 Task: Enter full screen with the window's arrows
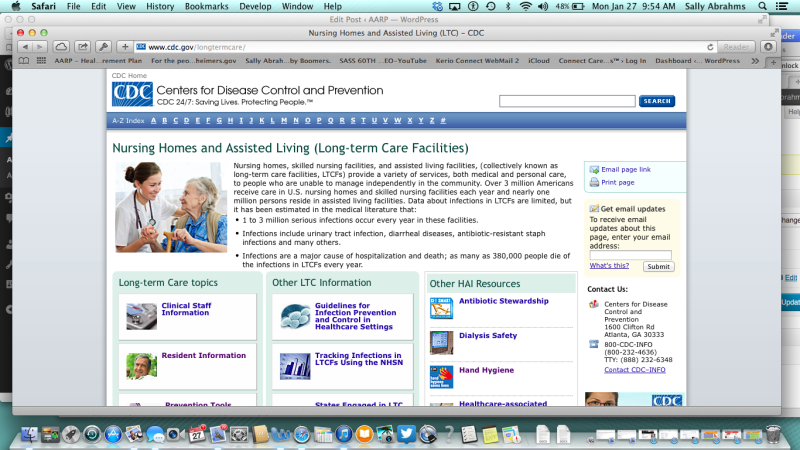[774, 33]
